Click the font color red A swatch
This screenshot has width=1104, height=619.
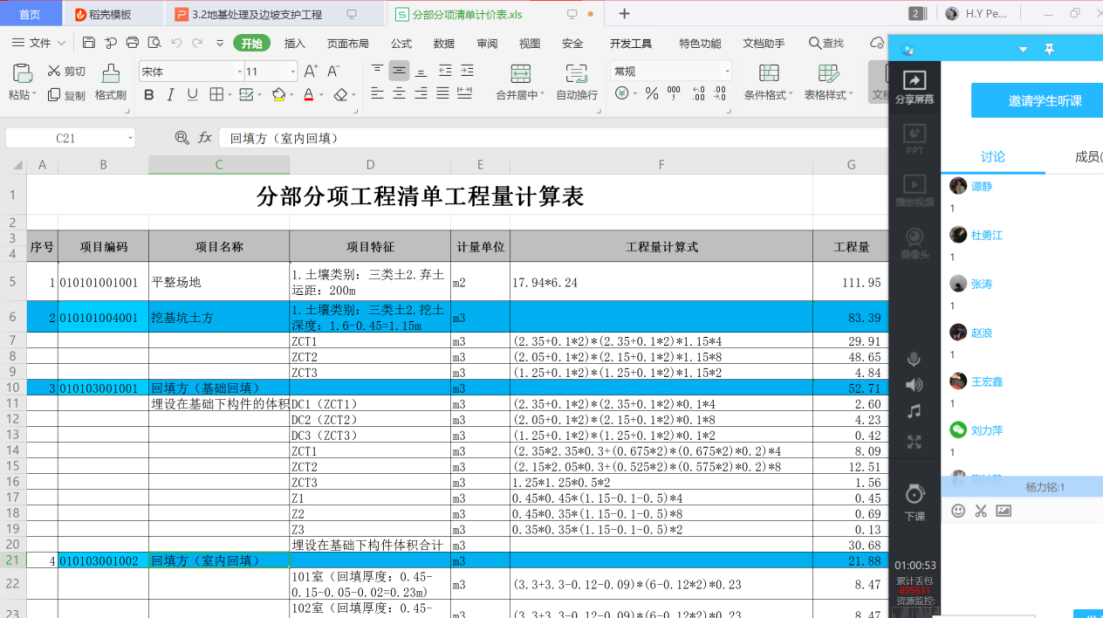tap(307, 95)
